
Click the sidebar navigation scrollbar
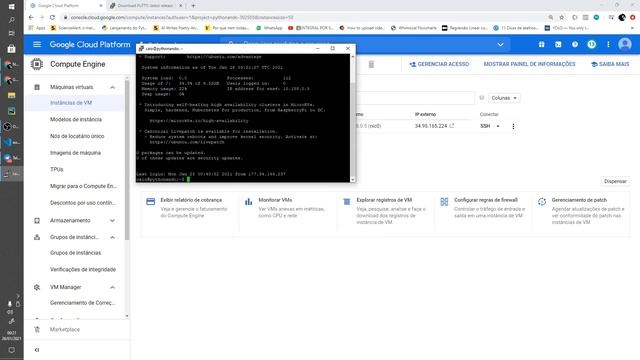(127, 159)
